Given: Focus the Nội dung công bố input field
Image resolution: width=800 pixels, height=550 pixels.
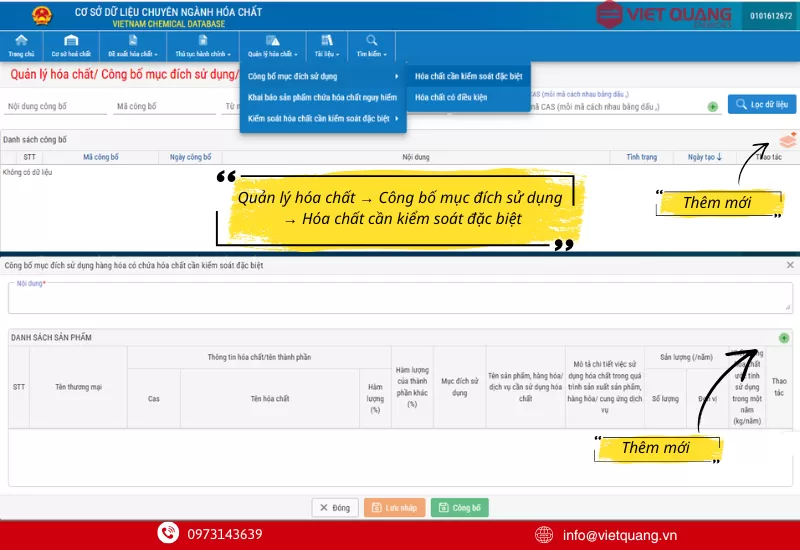Looking at the screenshot, I should (55, 106).
